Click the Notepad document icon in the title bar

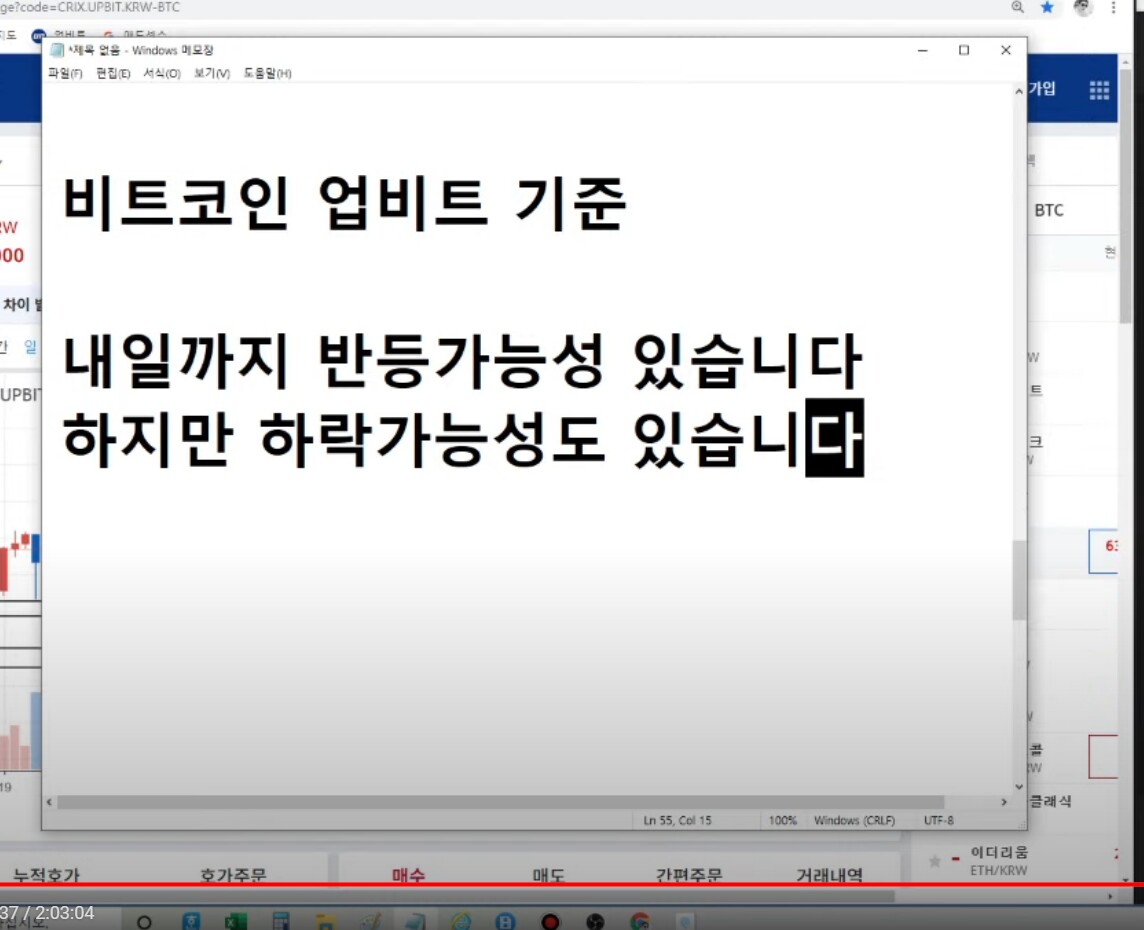point(57,50)
